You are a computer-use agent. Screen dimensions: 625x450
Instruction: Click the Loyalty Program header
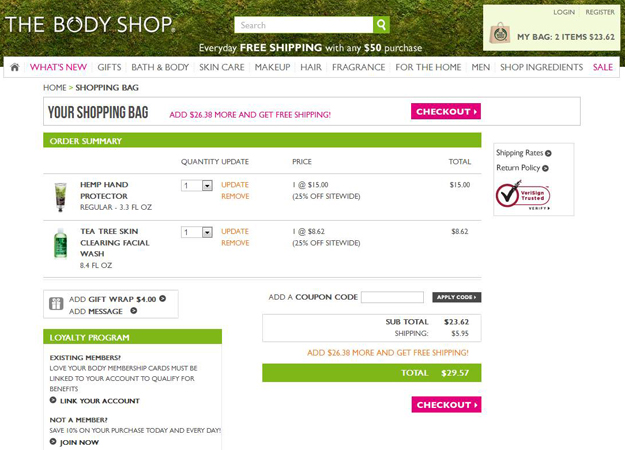[132, 337]
